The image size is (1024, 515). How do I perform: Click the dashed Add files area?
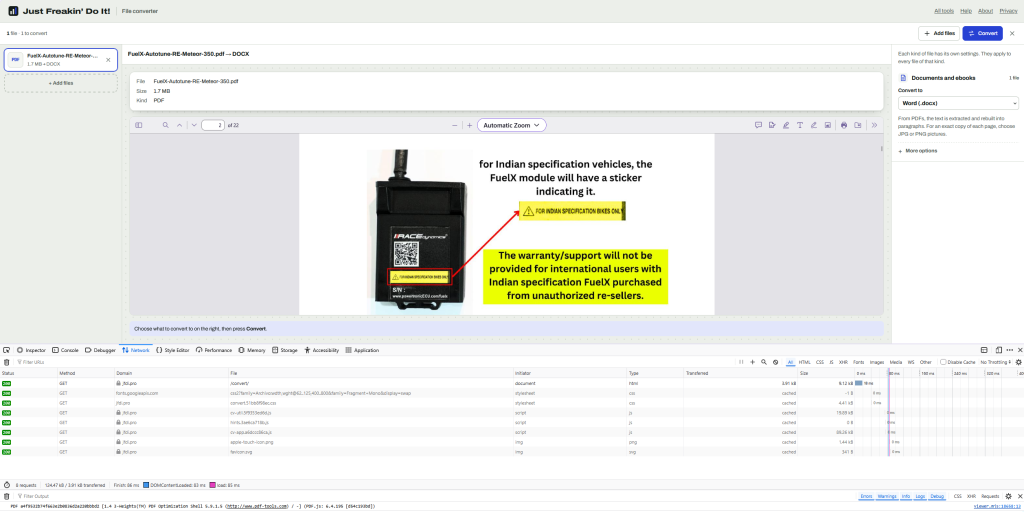pyautogui.click(x=61, y=83)
